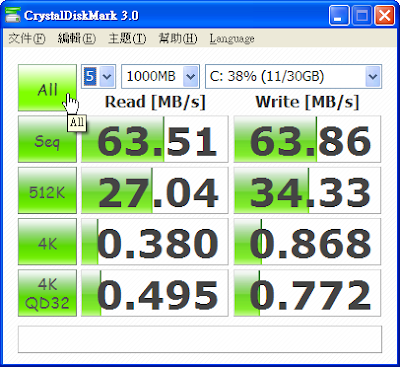Click the Seq write result 63.86

pos(307,139)
